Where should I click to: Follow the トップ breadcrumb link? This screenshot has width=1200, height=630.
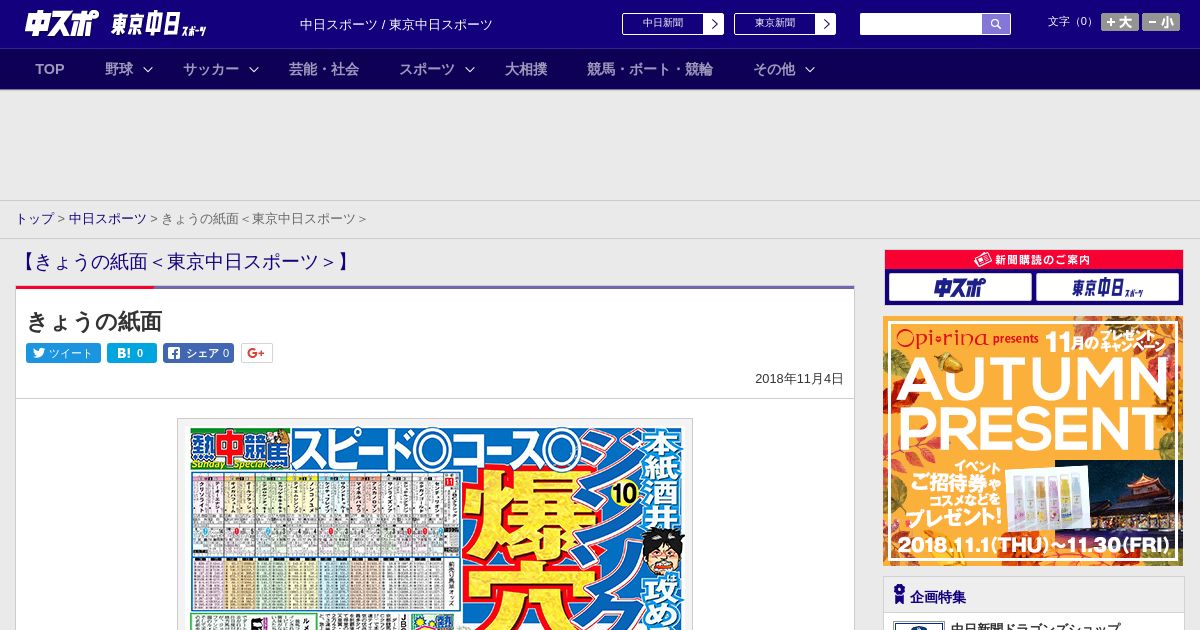(x=34, y=218)
